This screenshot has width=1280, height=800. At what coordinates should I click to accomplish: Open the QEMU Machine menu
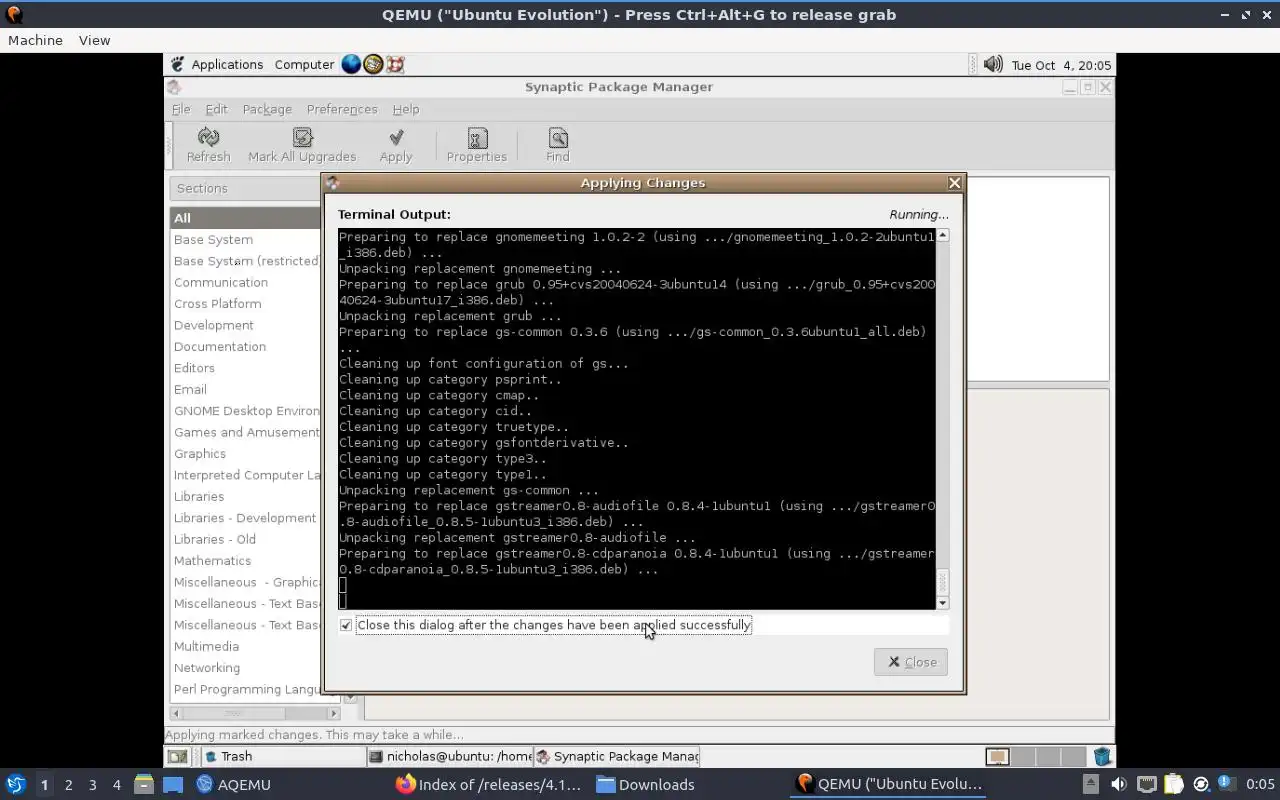[35, 40]
